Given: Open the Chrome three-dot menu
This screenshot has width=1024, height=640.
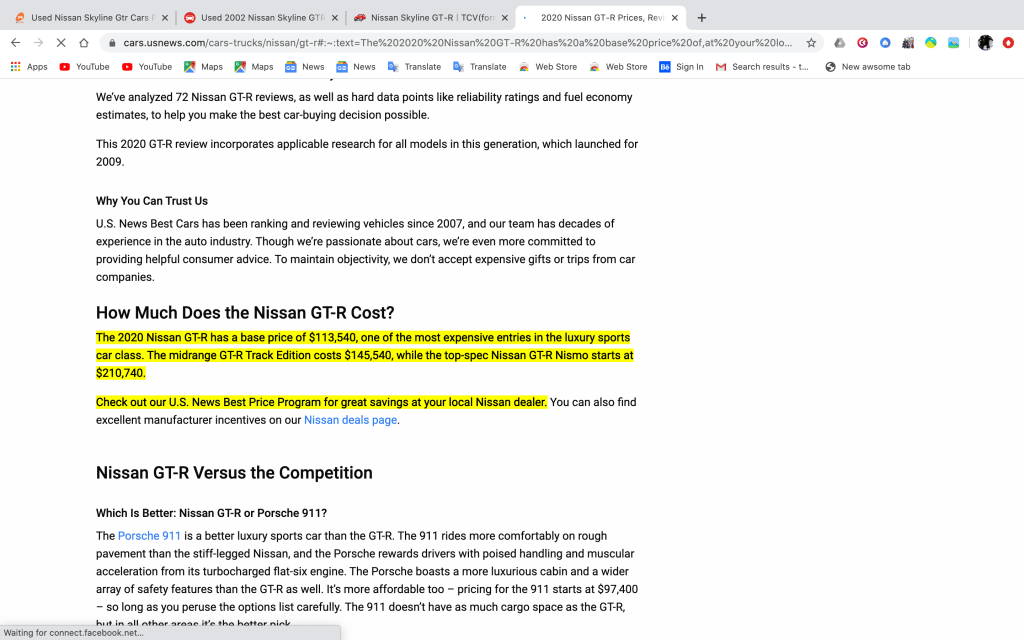Looking at the screenshot, I should [1009, 43].
